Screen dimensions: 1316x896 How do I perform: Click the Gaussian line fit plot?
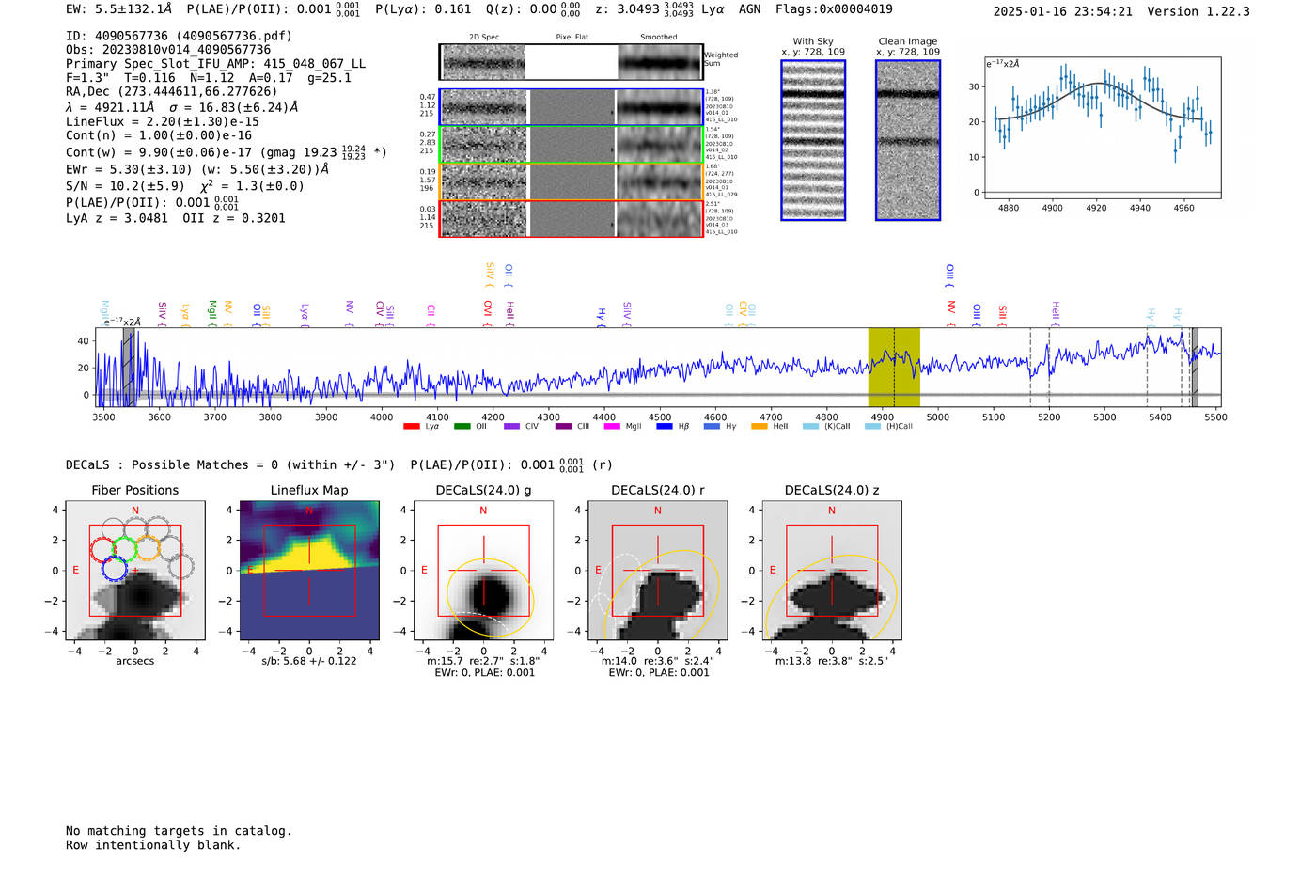coord(1102,128)
